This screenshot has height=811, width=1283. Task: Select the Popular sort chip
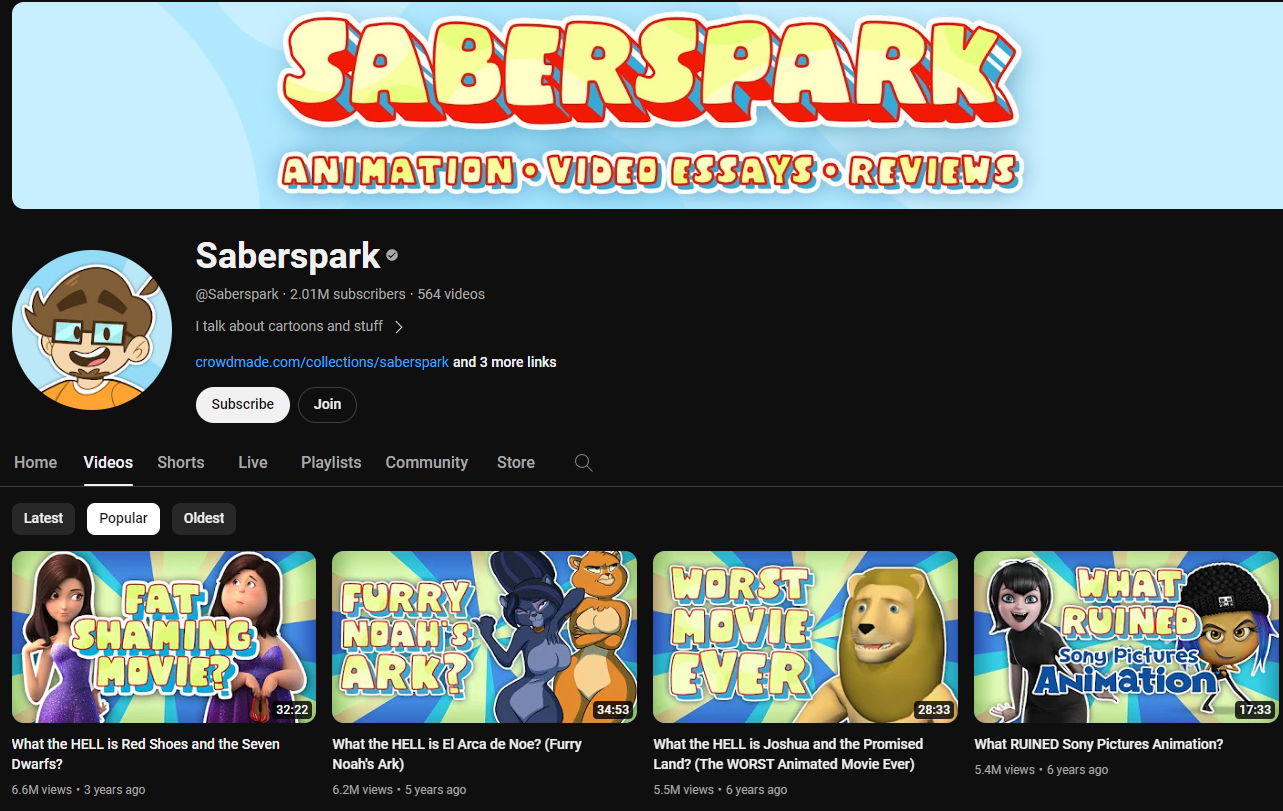(x=123, y=518)
